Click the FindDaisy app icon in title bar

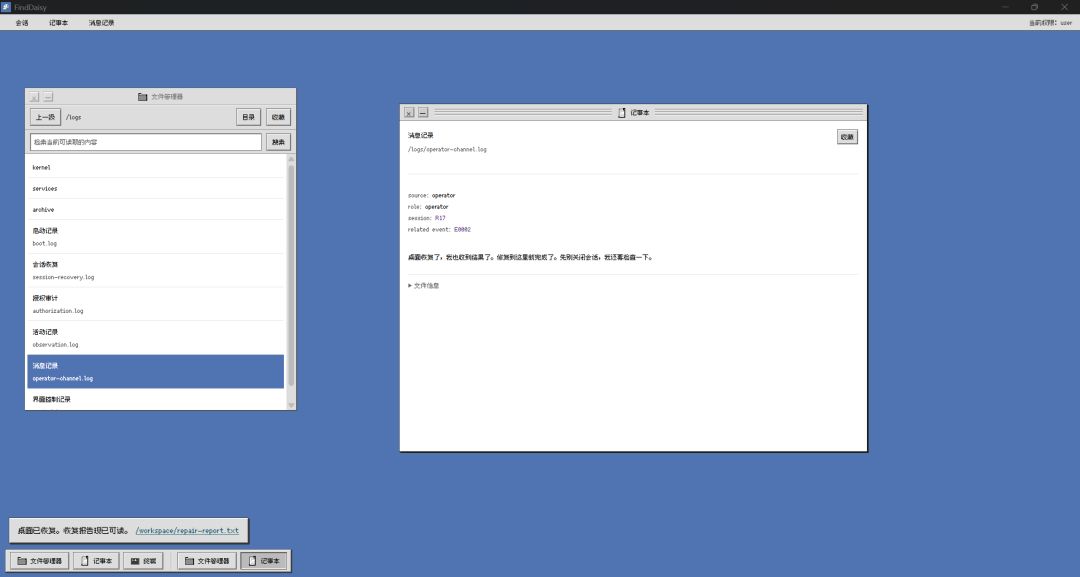pos(6,7)
